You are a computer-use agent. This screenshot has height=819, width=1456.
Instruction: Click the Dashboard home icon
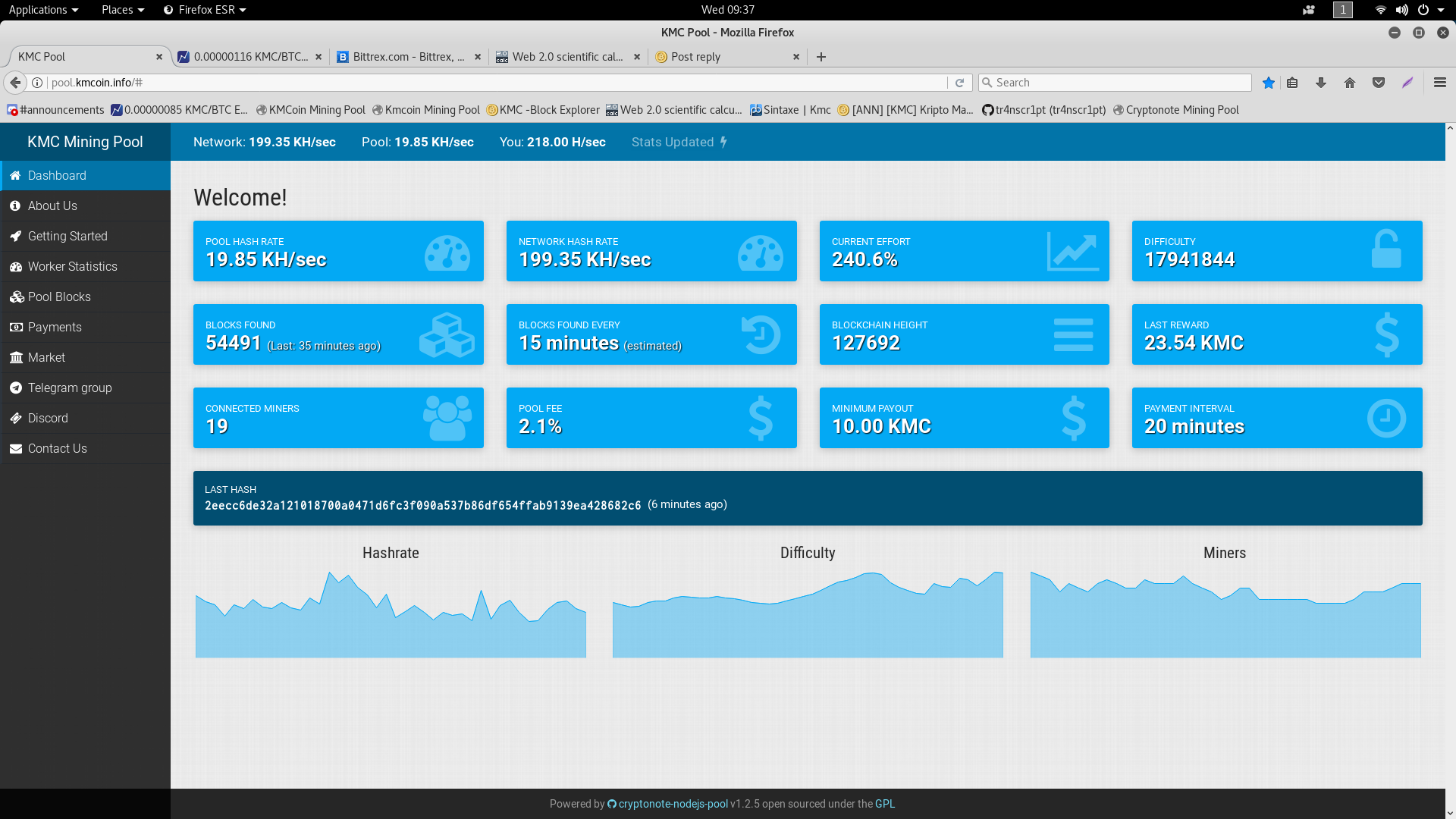point(15,175)
